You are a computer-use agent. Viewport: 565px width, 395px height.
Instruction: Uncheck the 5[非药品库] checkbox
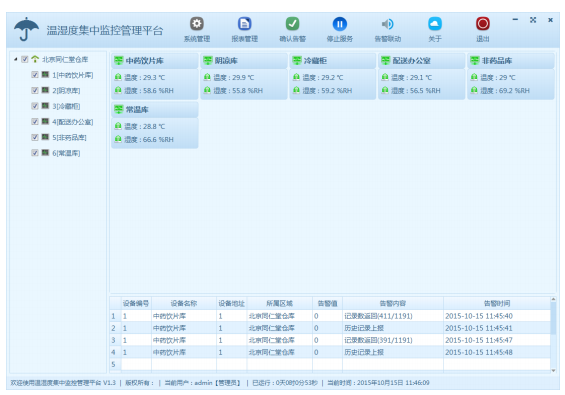point(35,137)
